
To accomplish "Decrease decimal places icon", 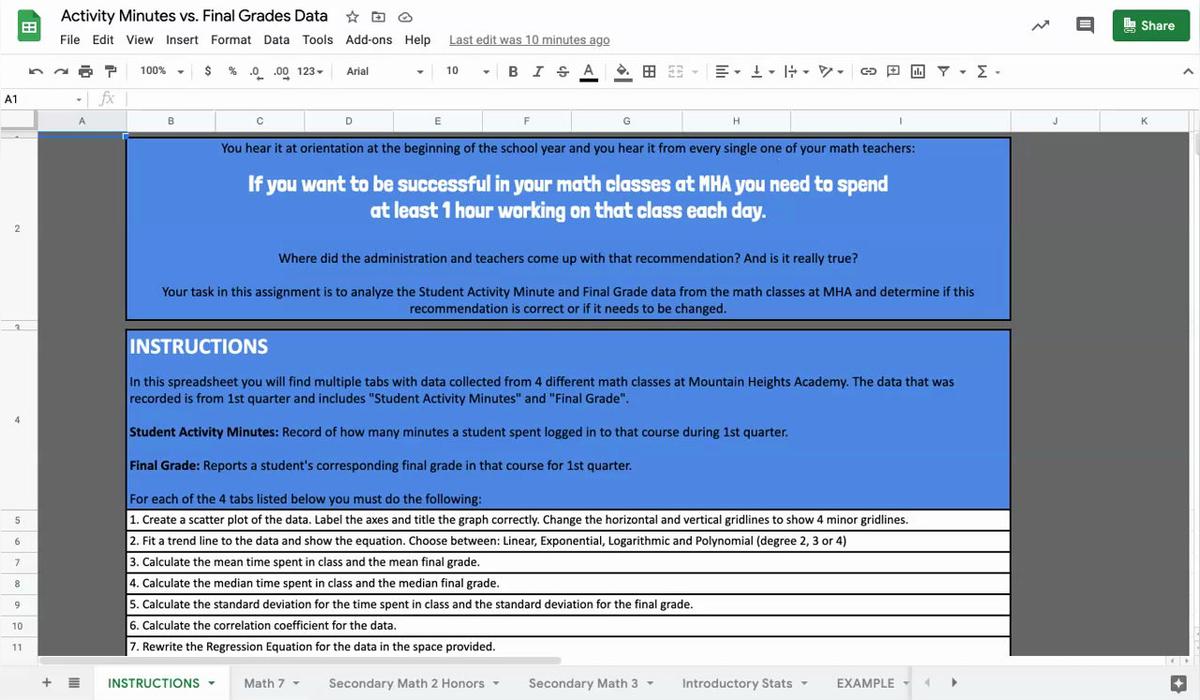I will coord(256,71).
